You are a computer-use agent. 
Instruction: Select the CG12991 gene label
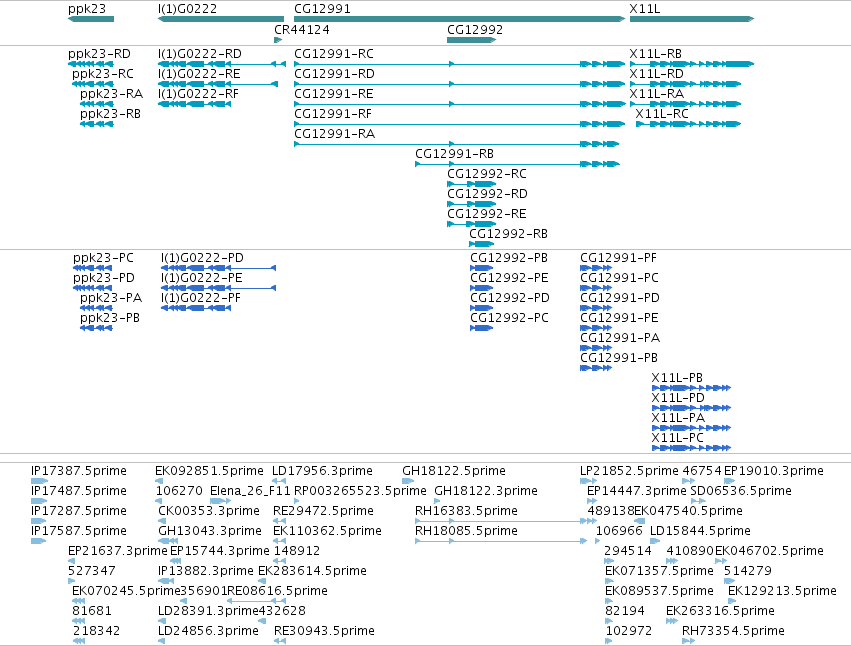(322, 9)
